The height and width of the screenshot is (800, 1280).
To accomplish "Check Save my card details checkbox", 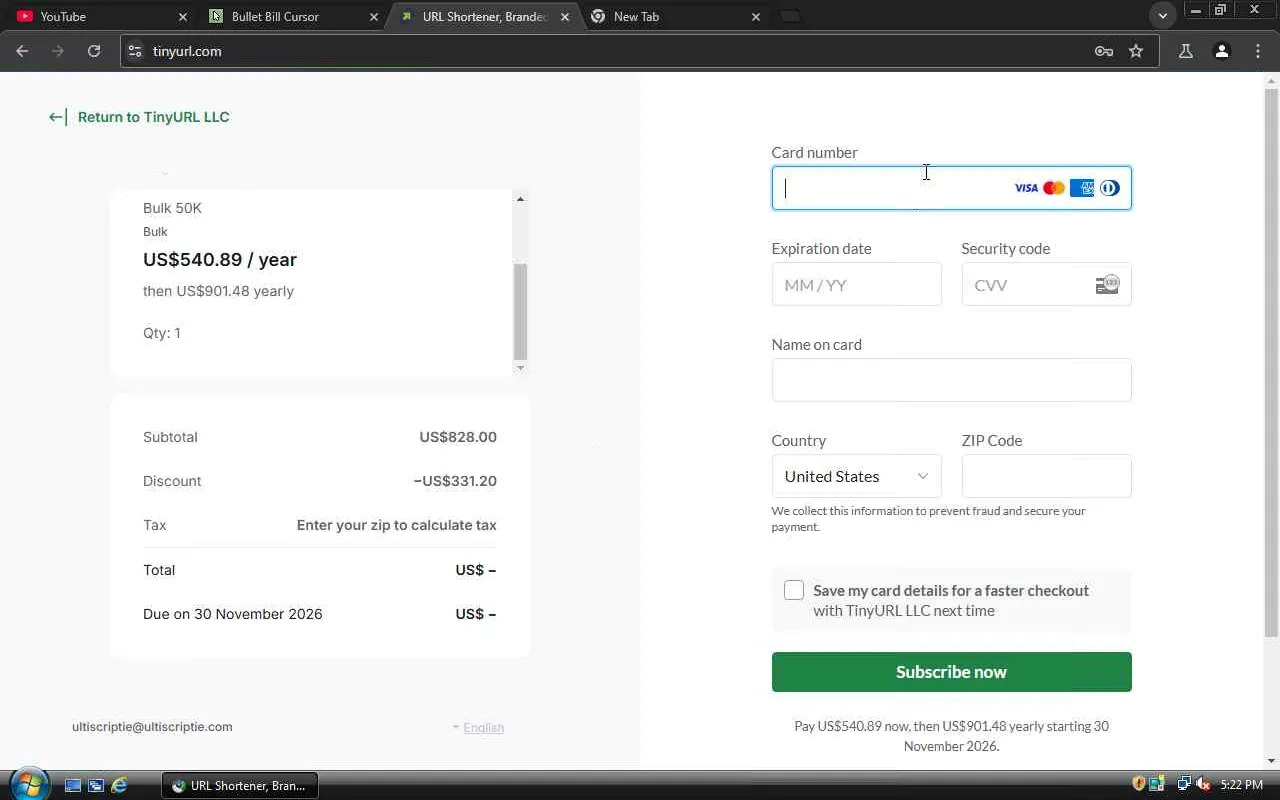I will 794,590.
